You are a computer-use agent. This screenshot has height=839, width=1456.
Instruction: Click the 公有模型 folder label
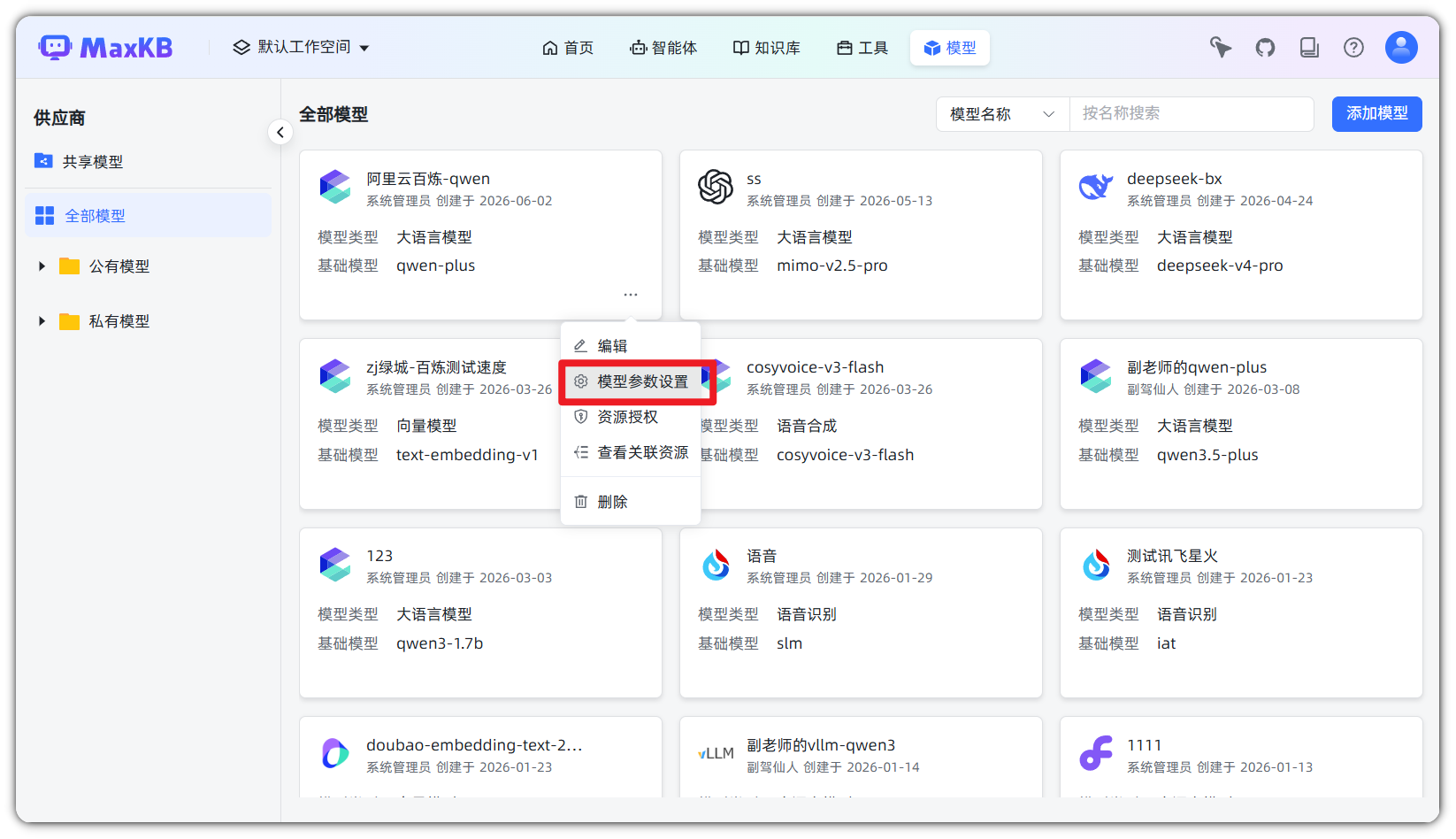pyautogui.click(x=119, y=266)
